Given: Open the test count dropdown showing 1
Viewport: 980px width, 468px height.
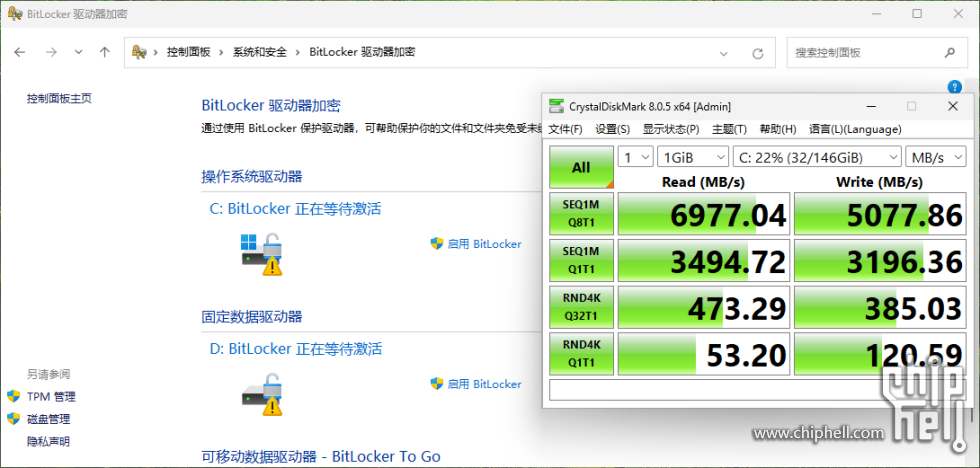Looking at the screenshot, I should (636, 157).
